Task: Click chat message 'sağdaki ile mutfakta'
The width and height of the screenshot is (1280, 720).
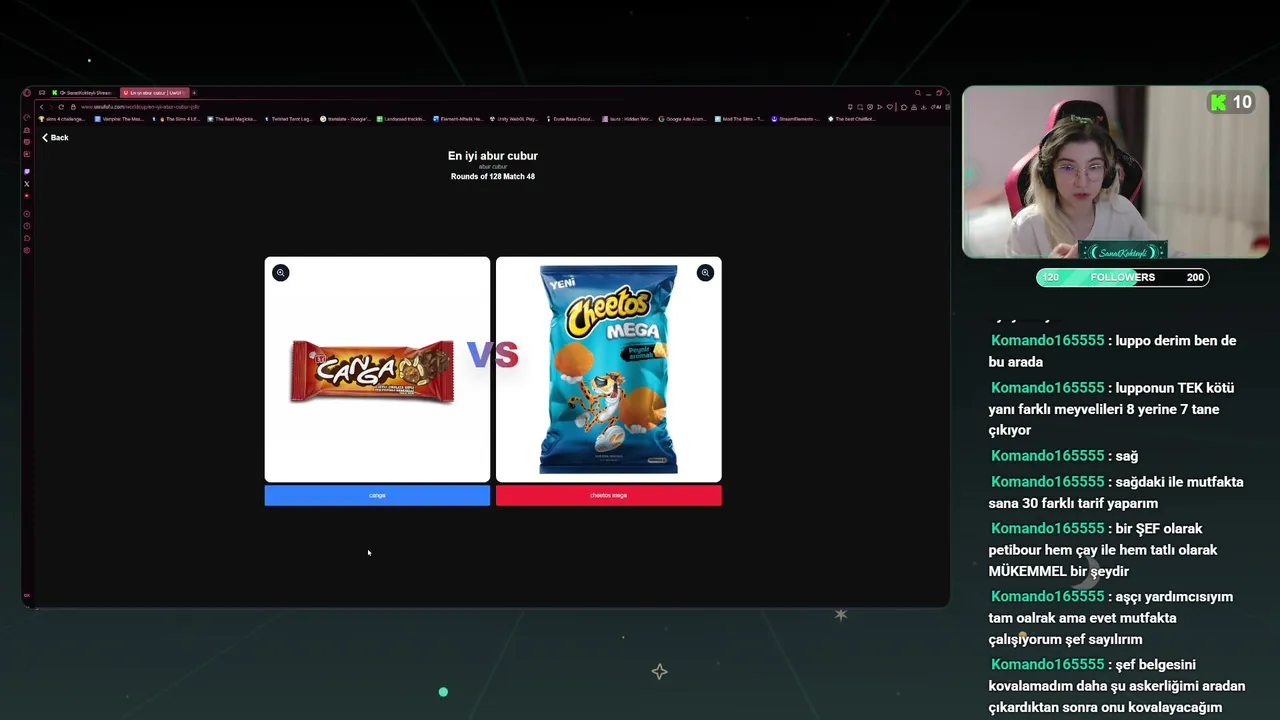Action: pos(1116,492)
